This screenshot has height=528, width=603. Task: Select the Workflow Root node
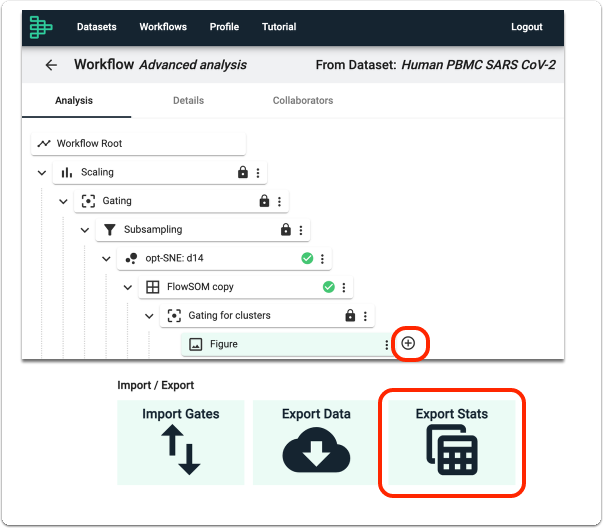[x=138, y=144]
